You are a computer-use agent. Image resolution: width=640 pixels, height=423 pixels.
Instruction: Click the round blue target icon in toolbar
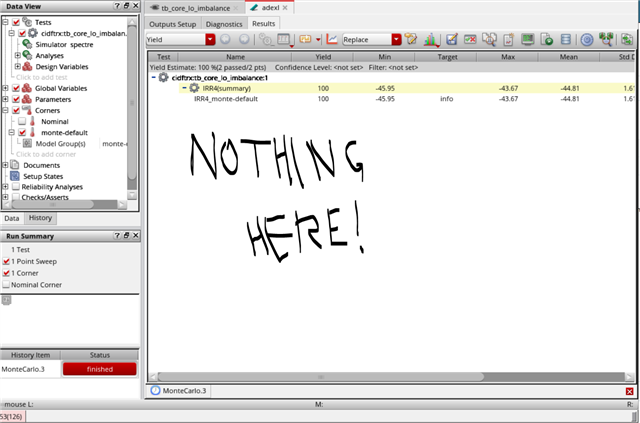588,40
